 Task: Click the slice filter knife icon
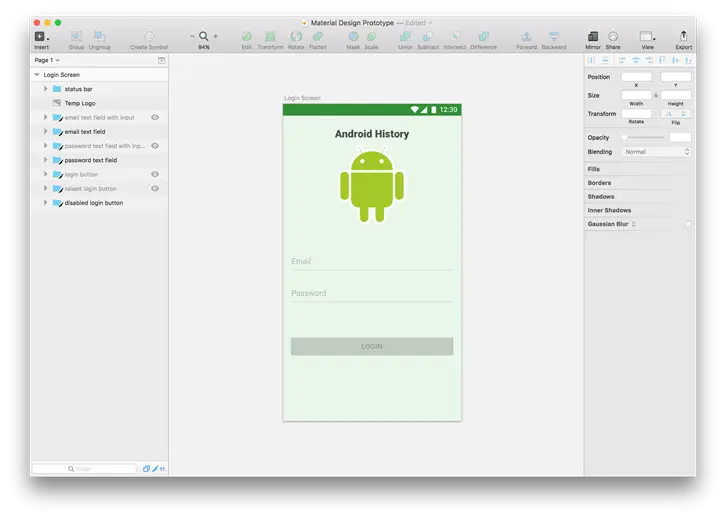pos(156,469)
